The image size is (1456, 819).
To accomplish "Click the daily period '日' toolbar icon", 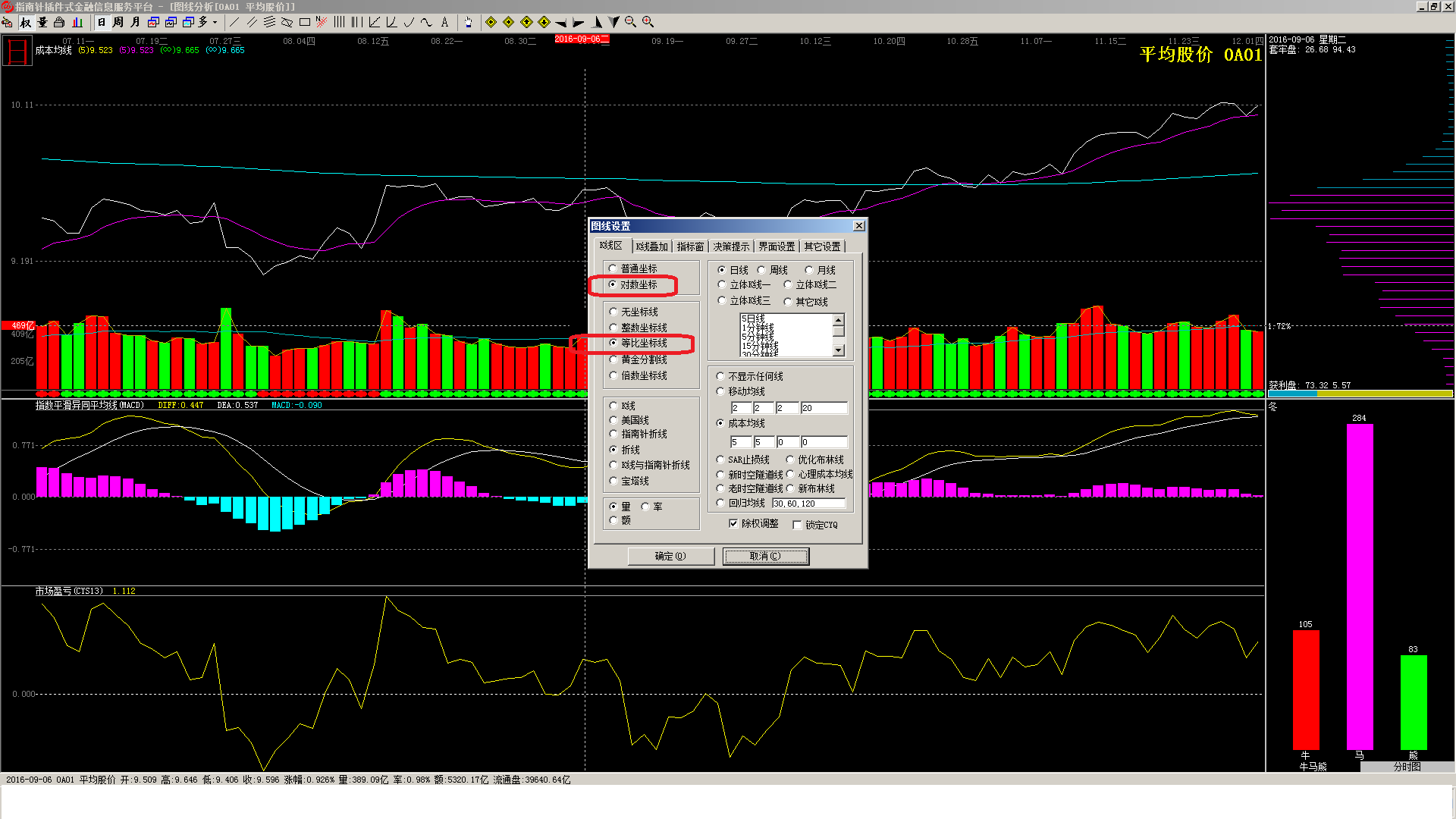I will pos(102,22).
